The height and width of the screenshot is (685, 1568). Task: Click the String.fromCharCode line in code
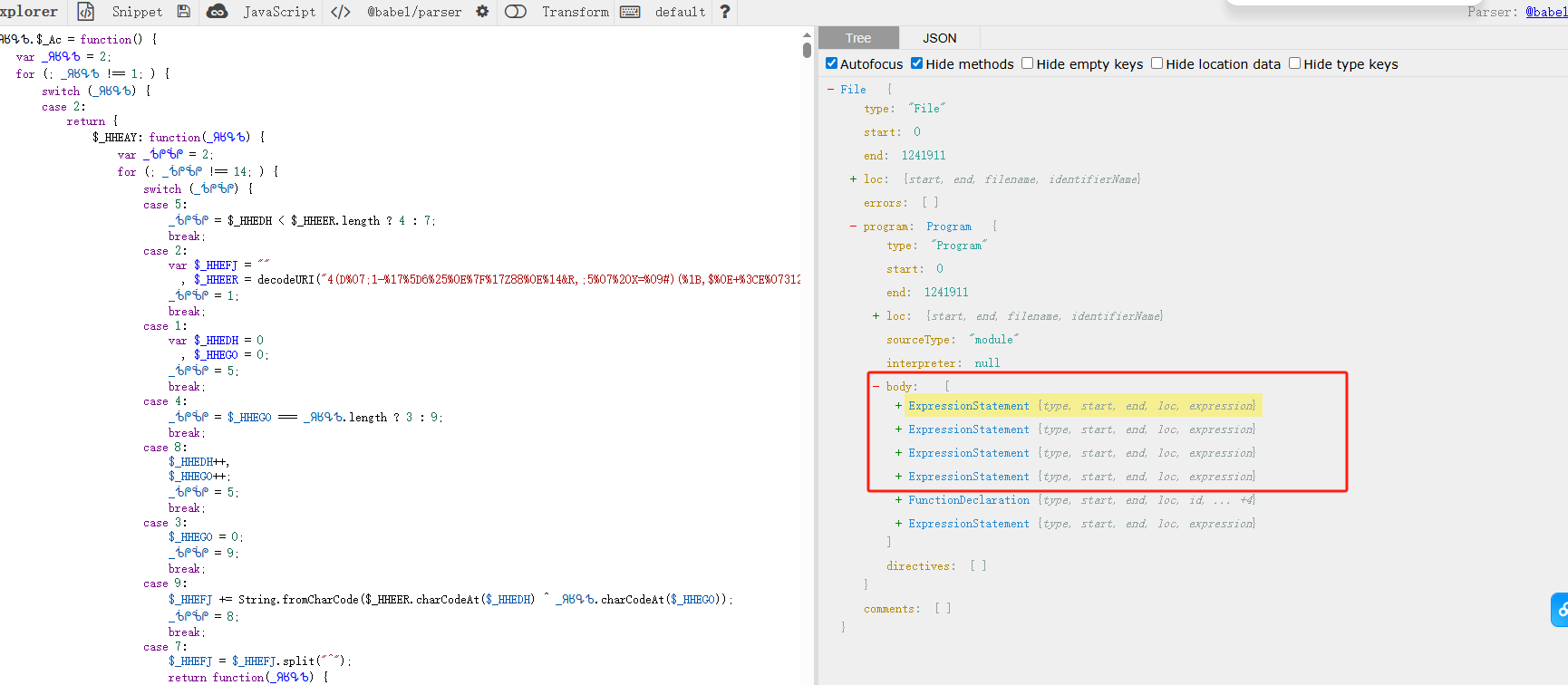pyautogui.click(x=450, y=600)
